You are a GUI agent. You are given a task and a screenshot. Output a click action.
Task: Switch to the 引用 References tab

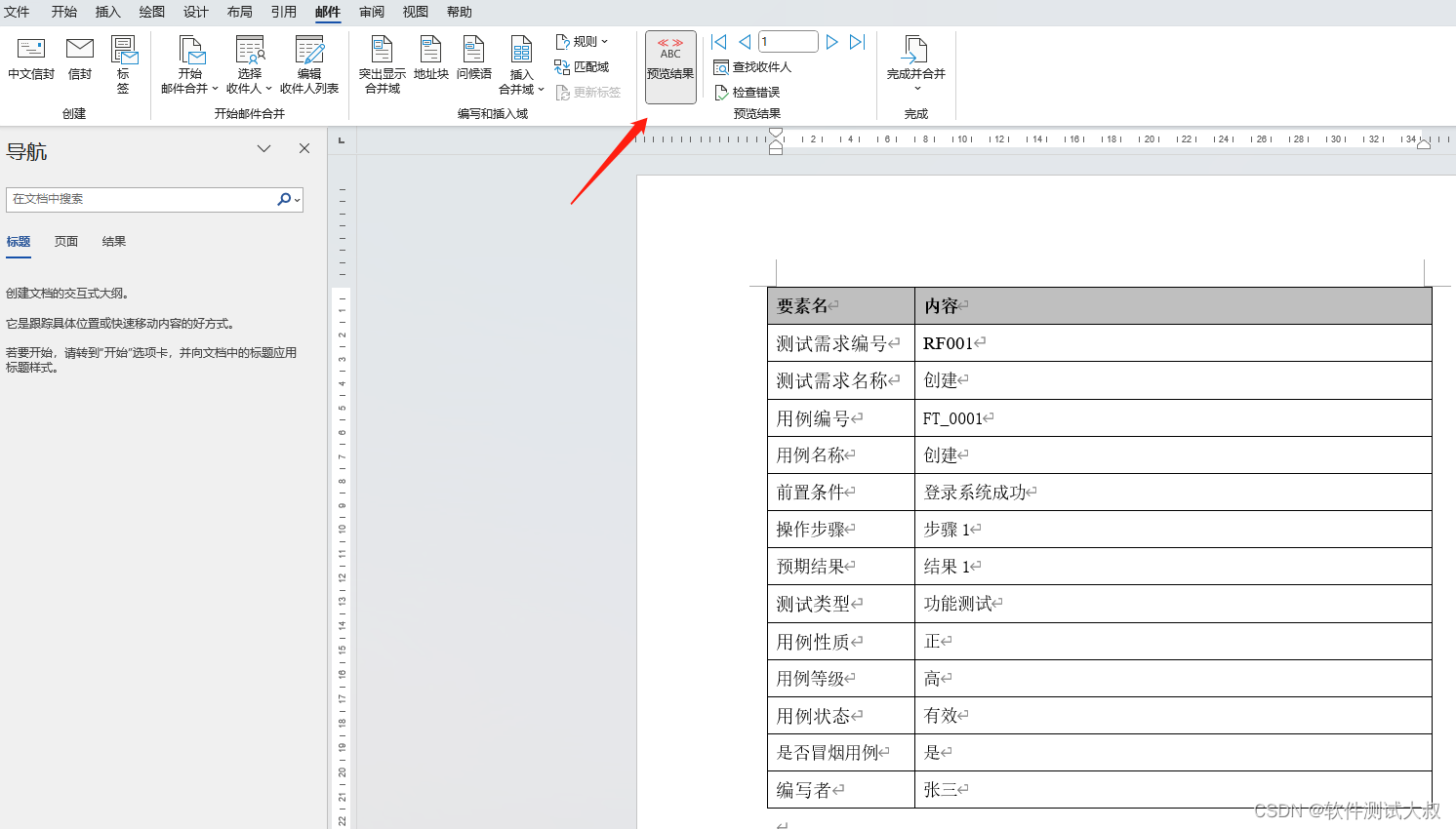pyautogui.click(x=284, y=12)
